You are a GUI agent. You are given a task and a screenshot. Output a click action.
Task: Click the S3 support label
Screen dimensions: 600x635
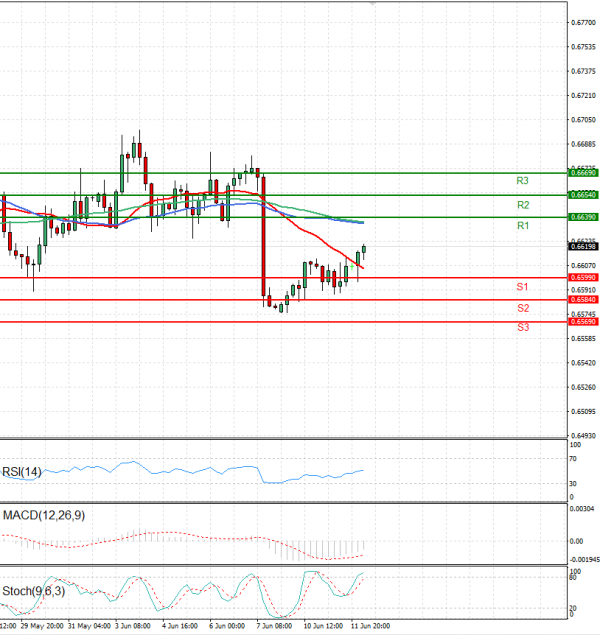point(523,327)
